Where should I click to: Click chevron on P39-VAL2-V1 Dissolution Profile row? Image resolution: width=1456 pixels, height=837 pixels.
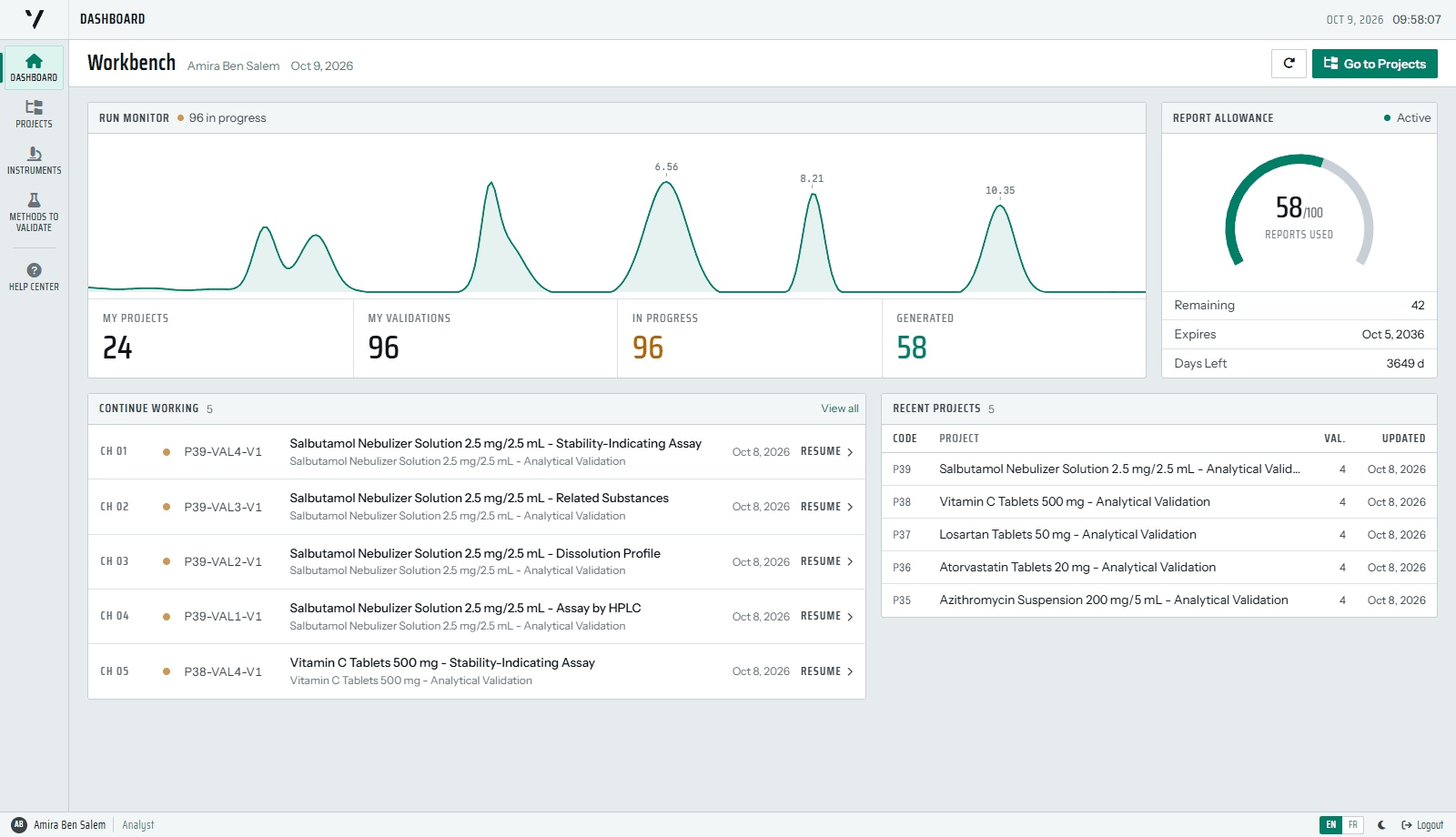[x=850, y=561]
